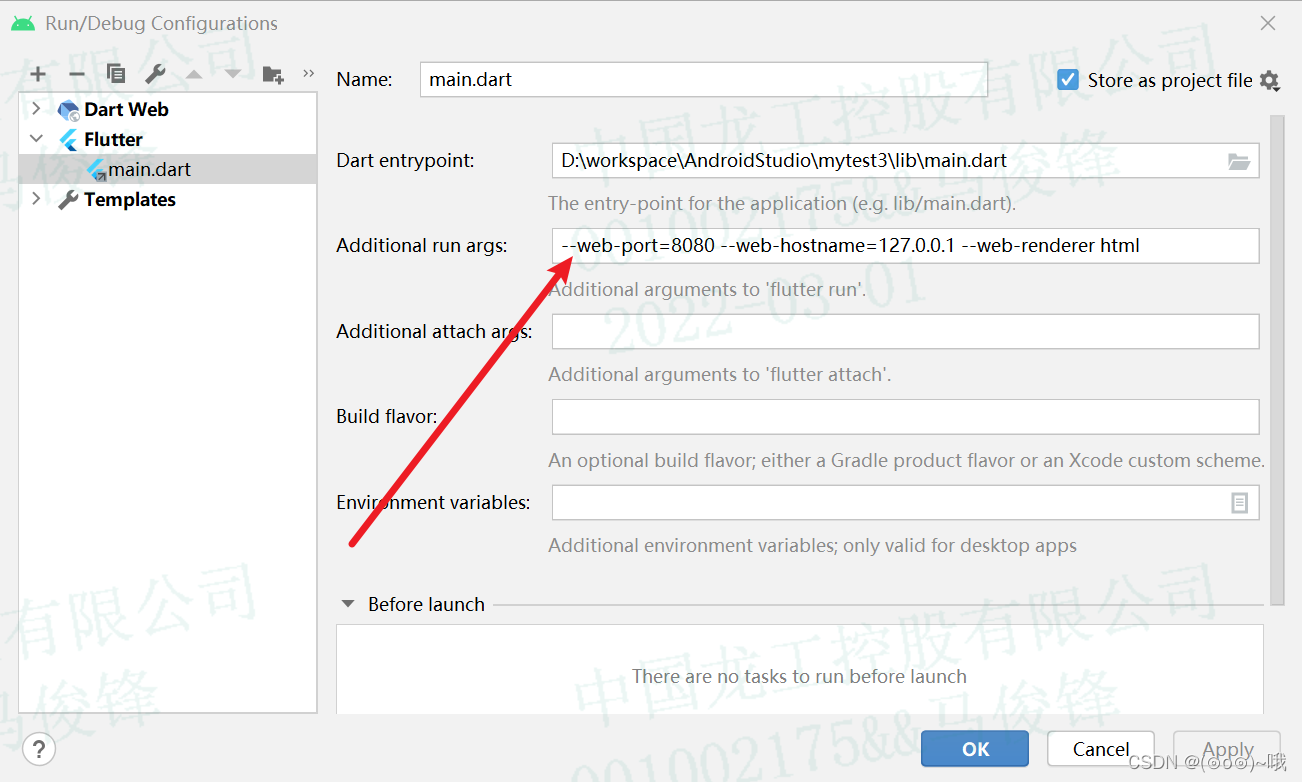
Task: Select Dart Web label in tree
Action: [x=126, y=110]
